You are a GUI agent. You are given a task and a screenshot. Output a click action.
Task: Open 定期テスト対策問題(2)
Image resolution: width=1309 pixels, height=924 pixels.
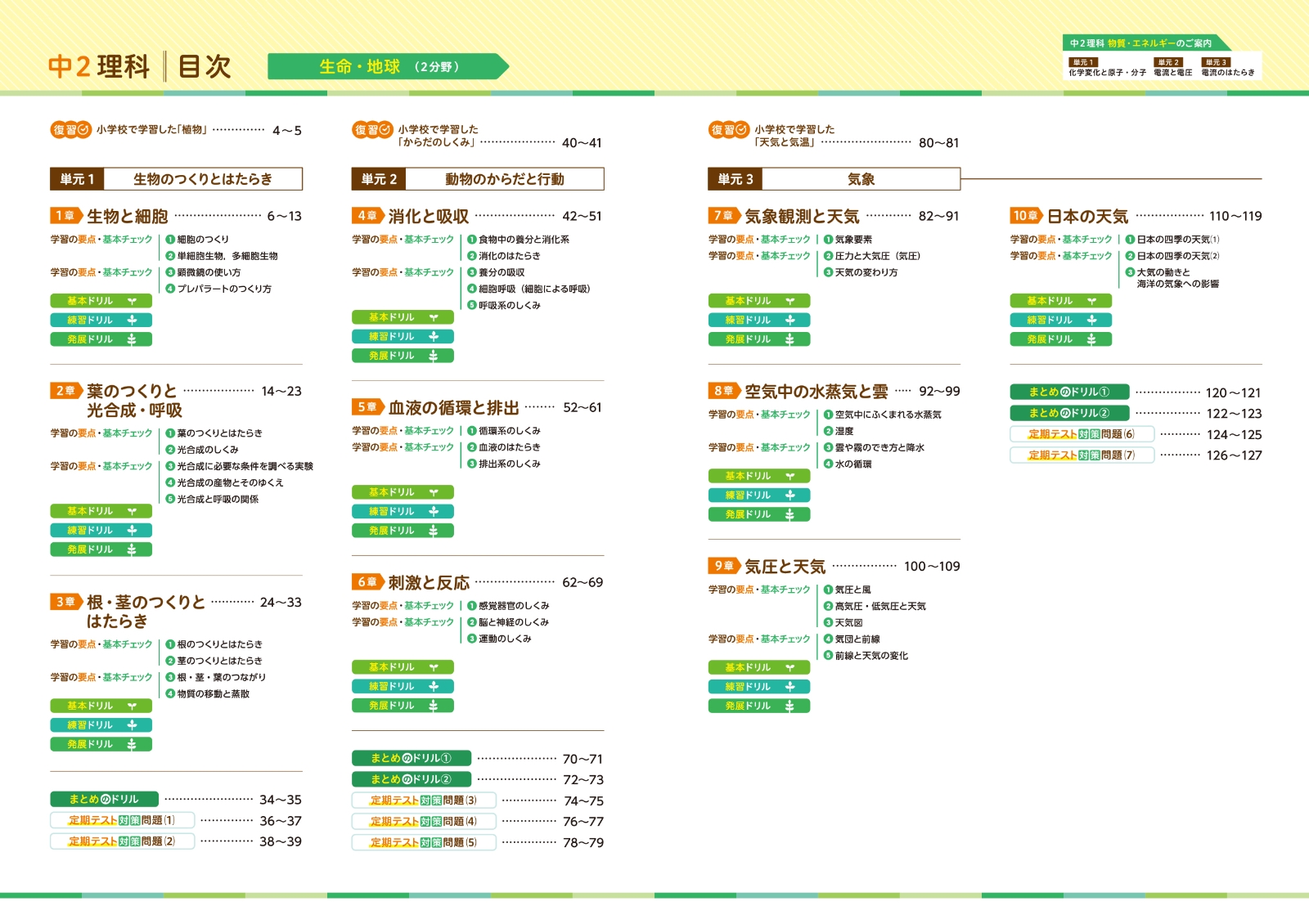pyautogui.click(x=122, y=841)
